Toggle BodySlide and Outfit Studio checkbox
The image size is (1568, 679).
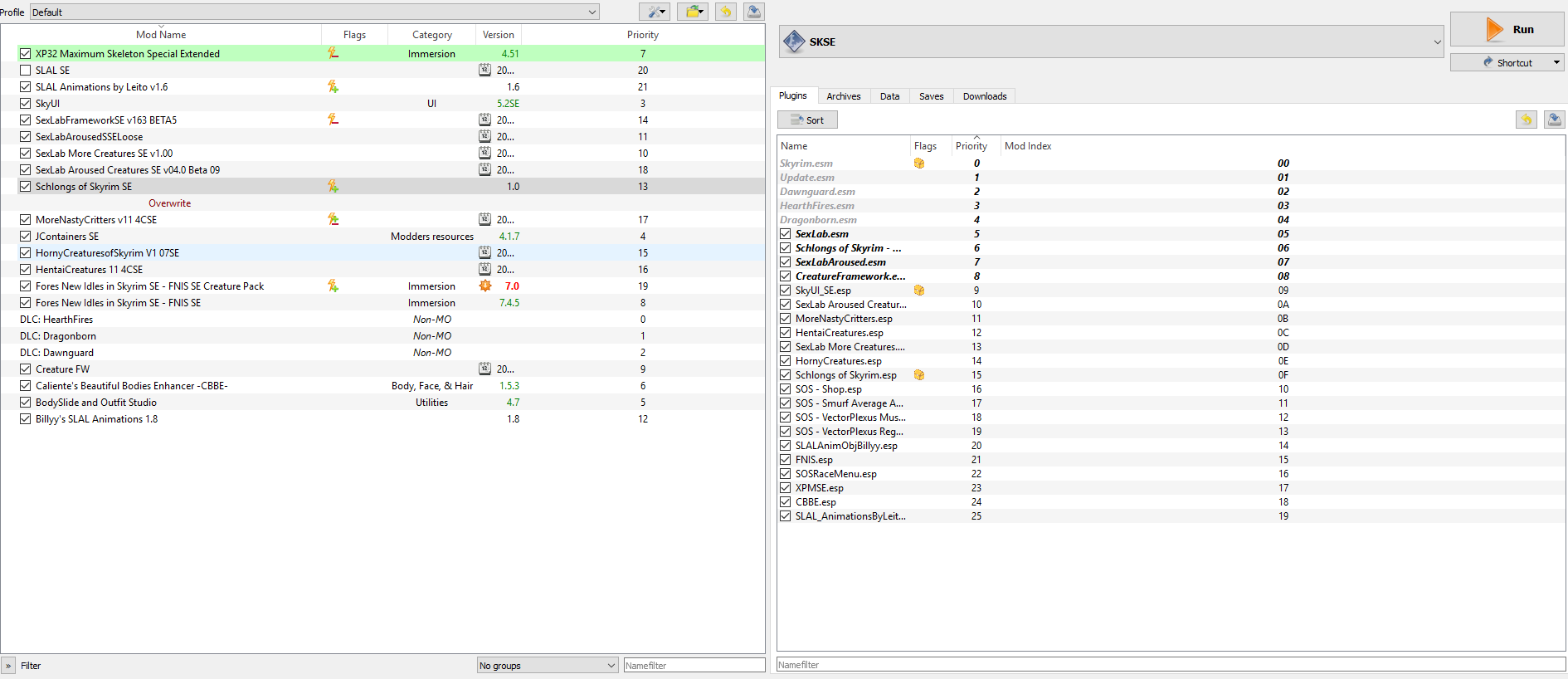click(x=26, y=402)
